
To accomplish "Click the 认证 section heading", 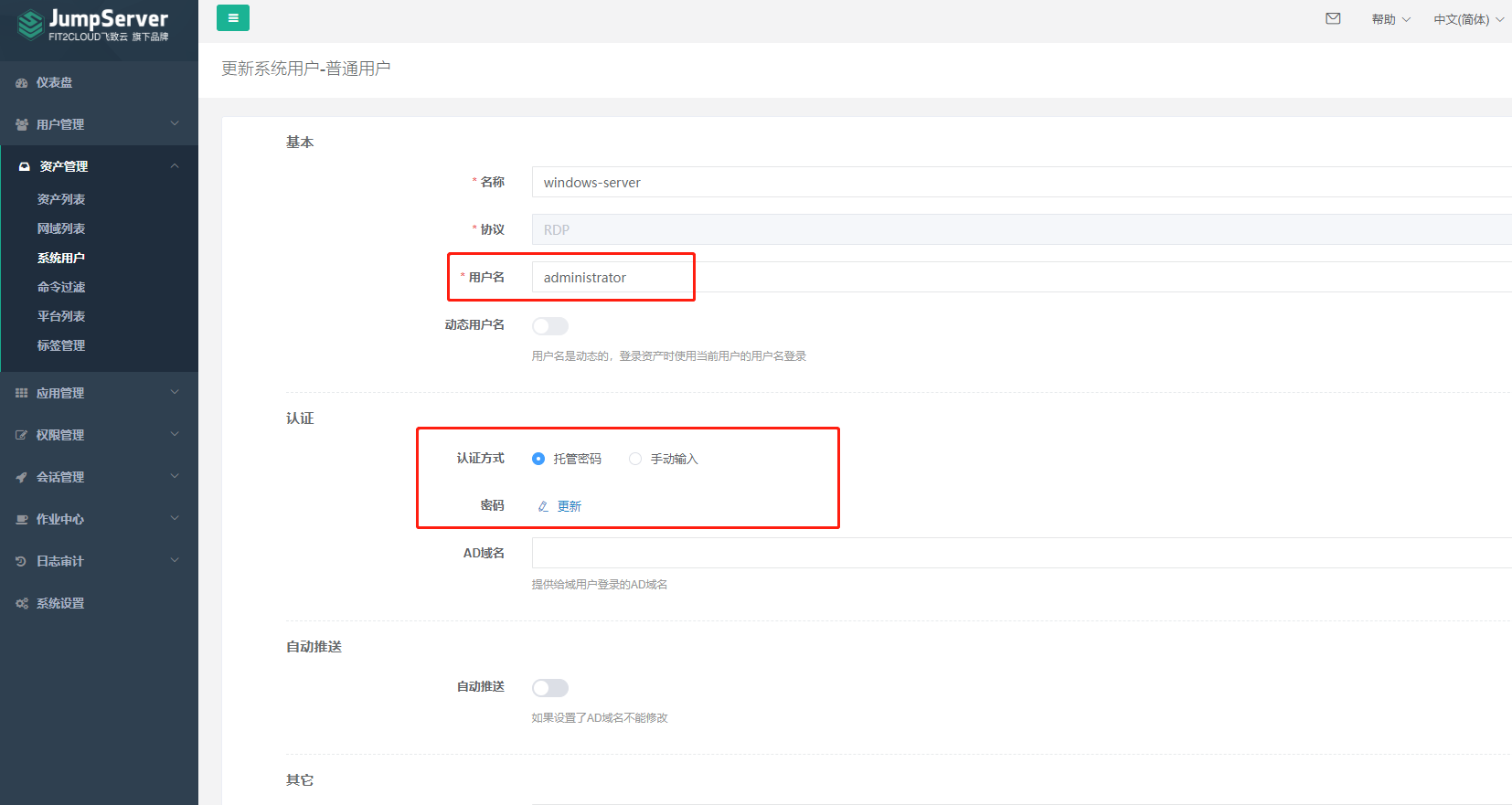I will point(300,418).
